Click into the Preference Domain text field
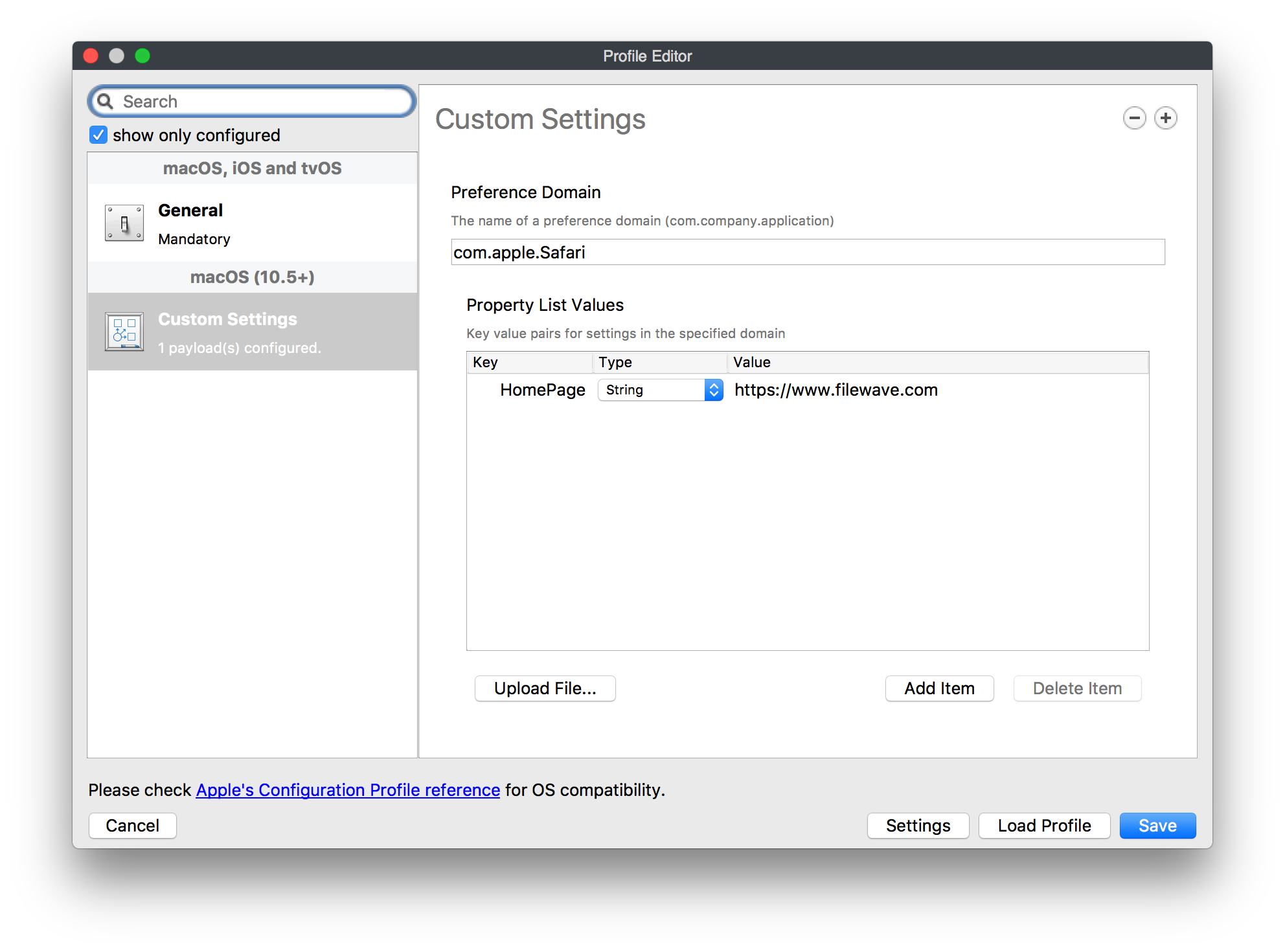Screen dimensions: 1285x952 click(x=807, y=252)
